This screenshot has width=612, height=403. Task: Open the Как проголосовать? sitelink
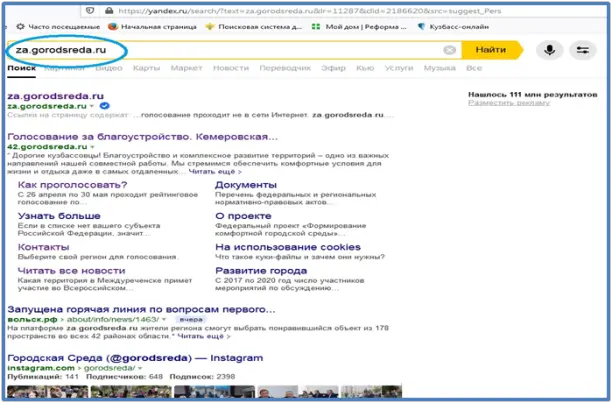73,185
